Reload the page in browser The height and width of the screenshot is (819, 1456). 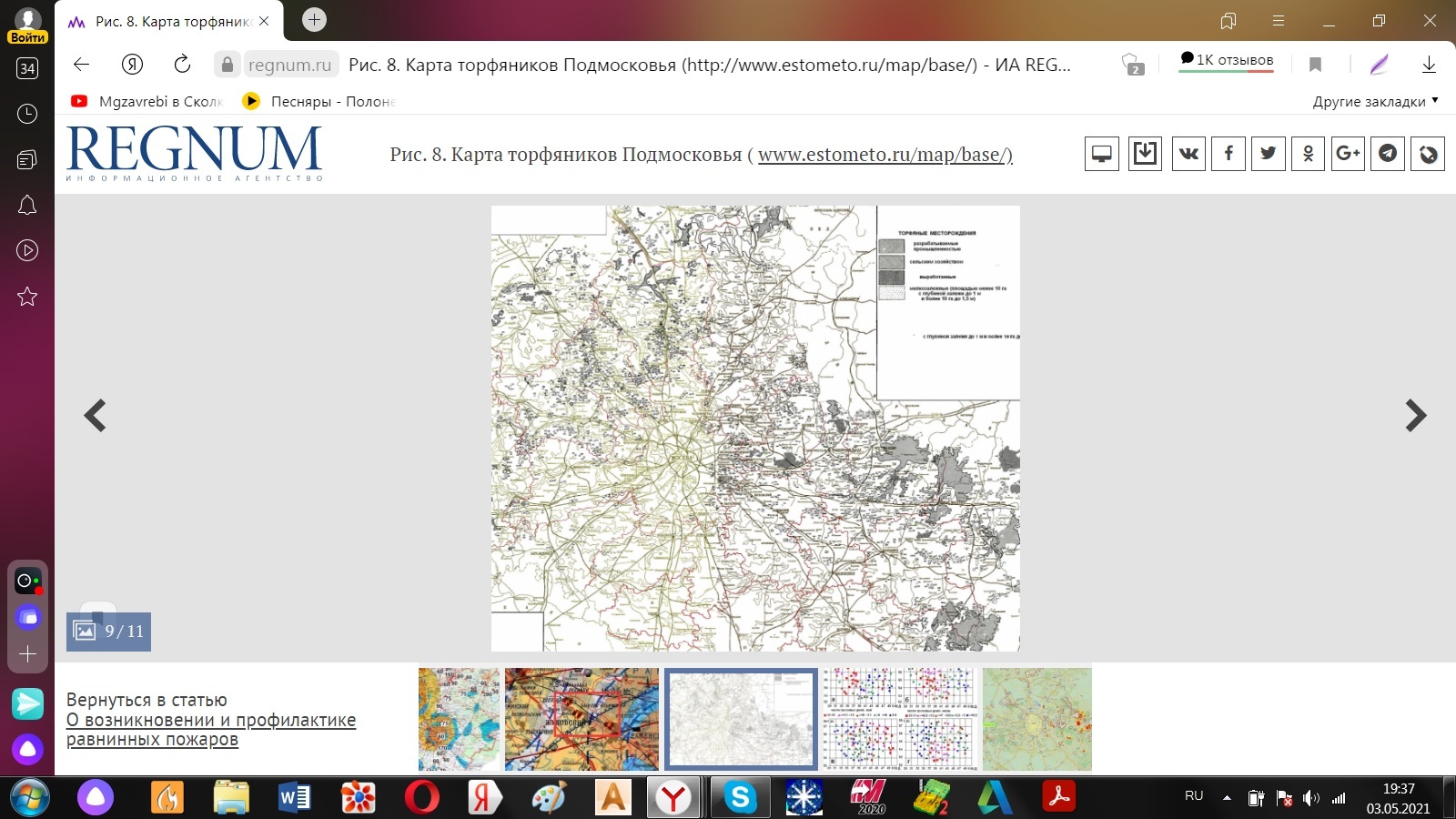[182, 64]
